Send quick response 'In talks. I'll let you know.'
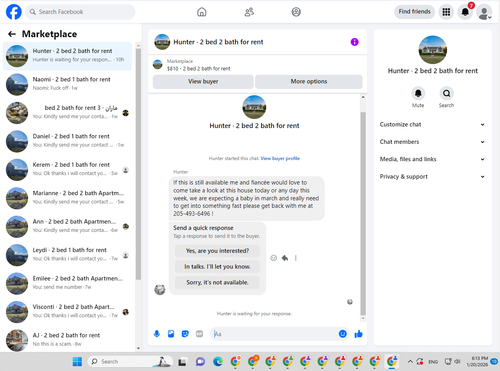The image size is (500, 371). pyautogui.click(x=217, y=267)
